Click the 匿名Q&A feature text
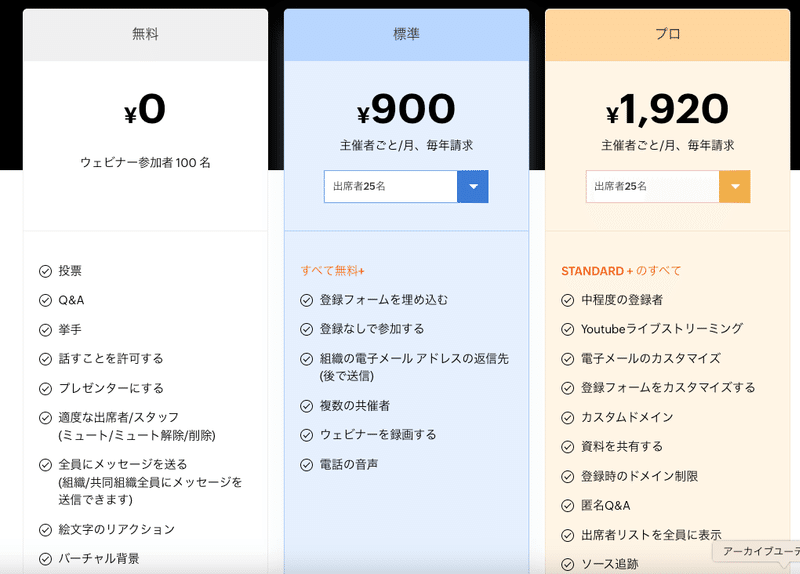 pyautogui.click(x=606, y=506)
